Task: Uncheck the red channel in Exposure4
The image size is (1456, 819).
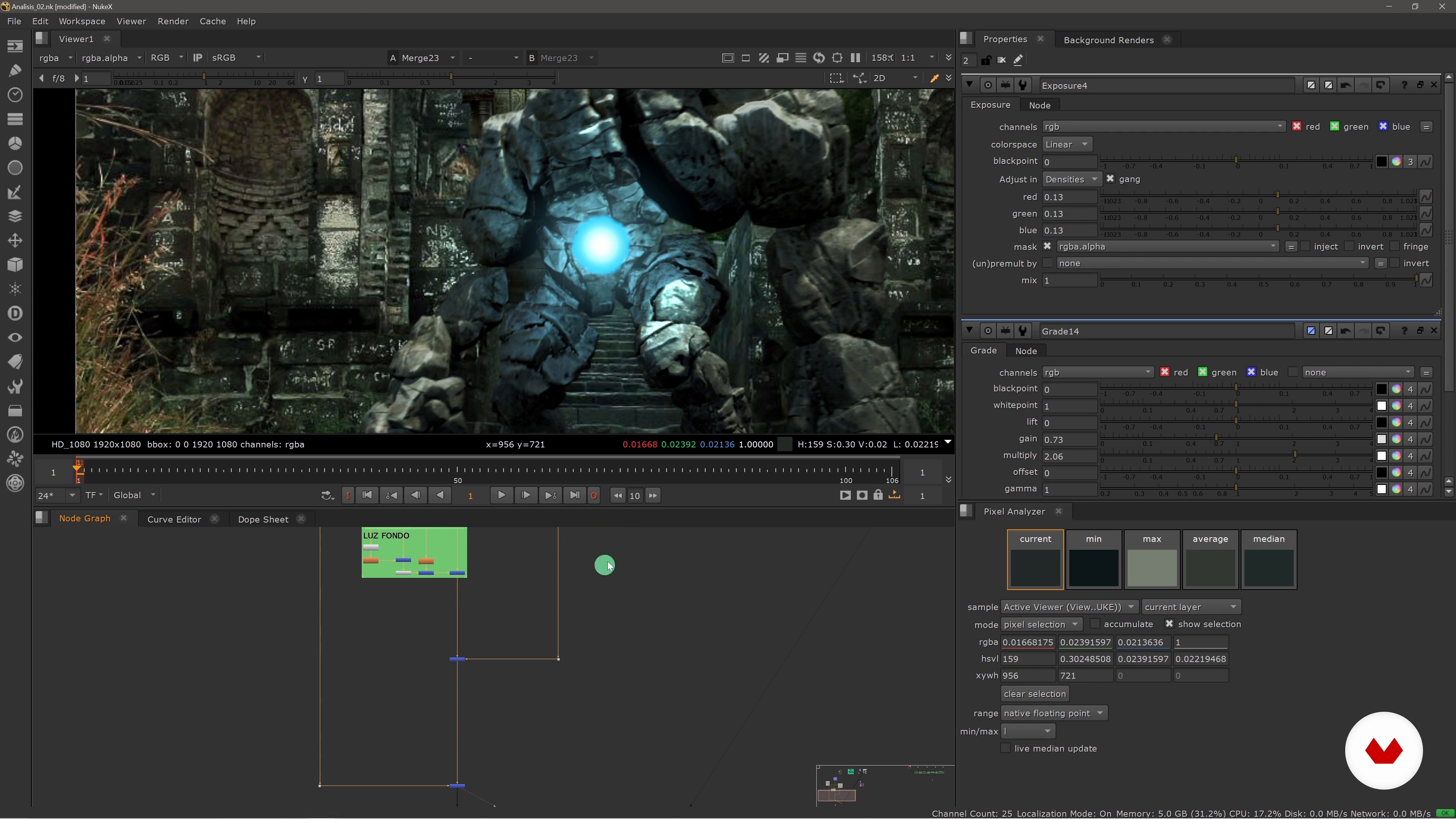Action: (1297, 126)
